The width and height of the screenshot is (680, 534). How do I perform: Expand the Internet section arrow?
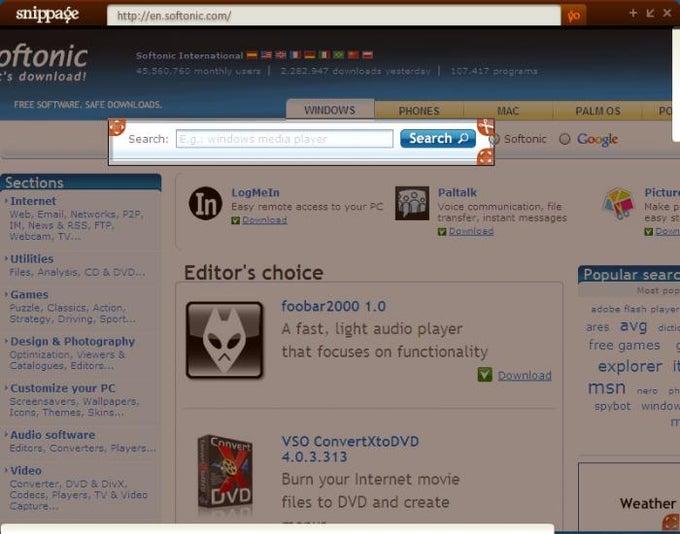[6, 201]
